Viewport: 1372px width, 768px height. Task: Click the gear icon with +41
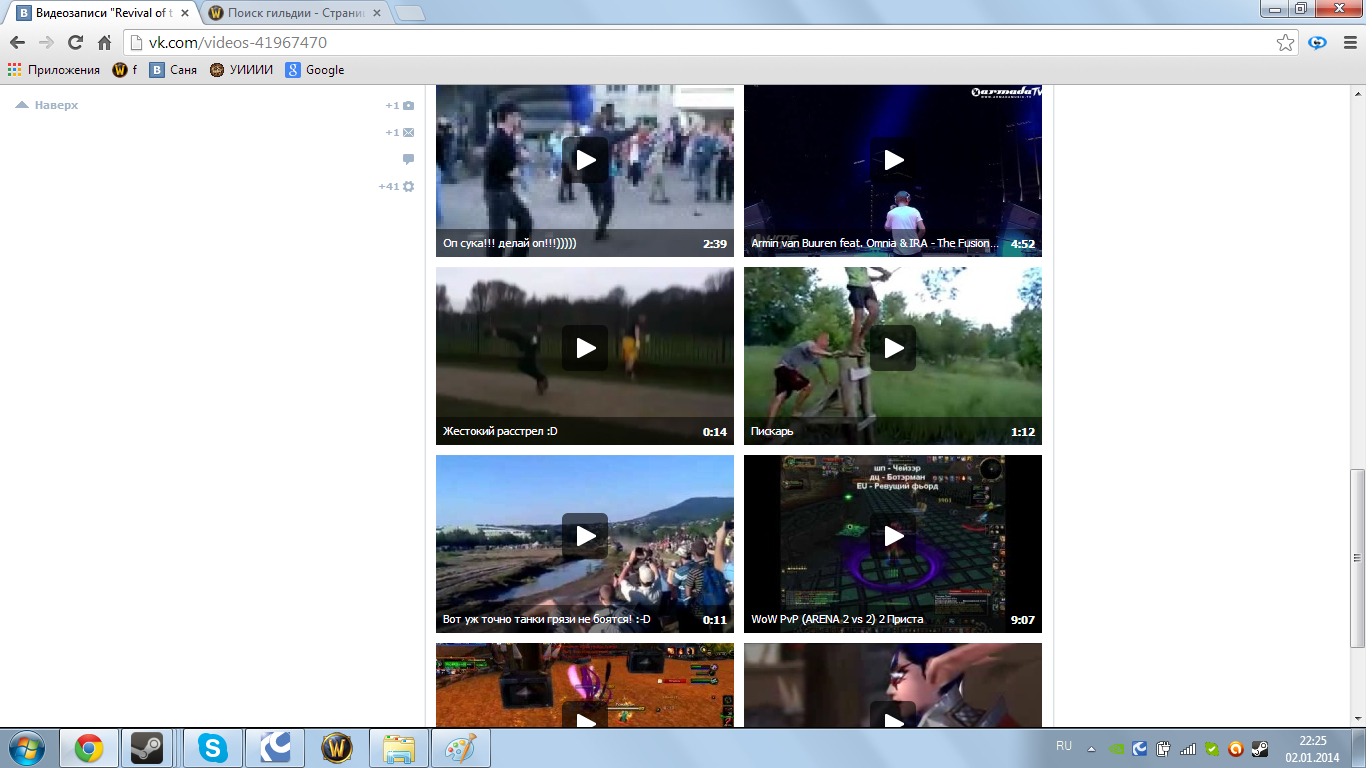[x=408, y=186]
